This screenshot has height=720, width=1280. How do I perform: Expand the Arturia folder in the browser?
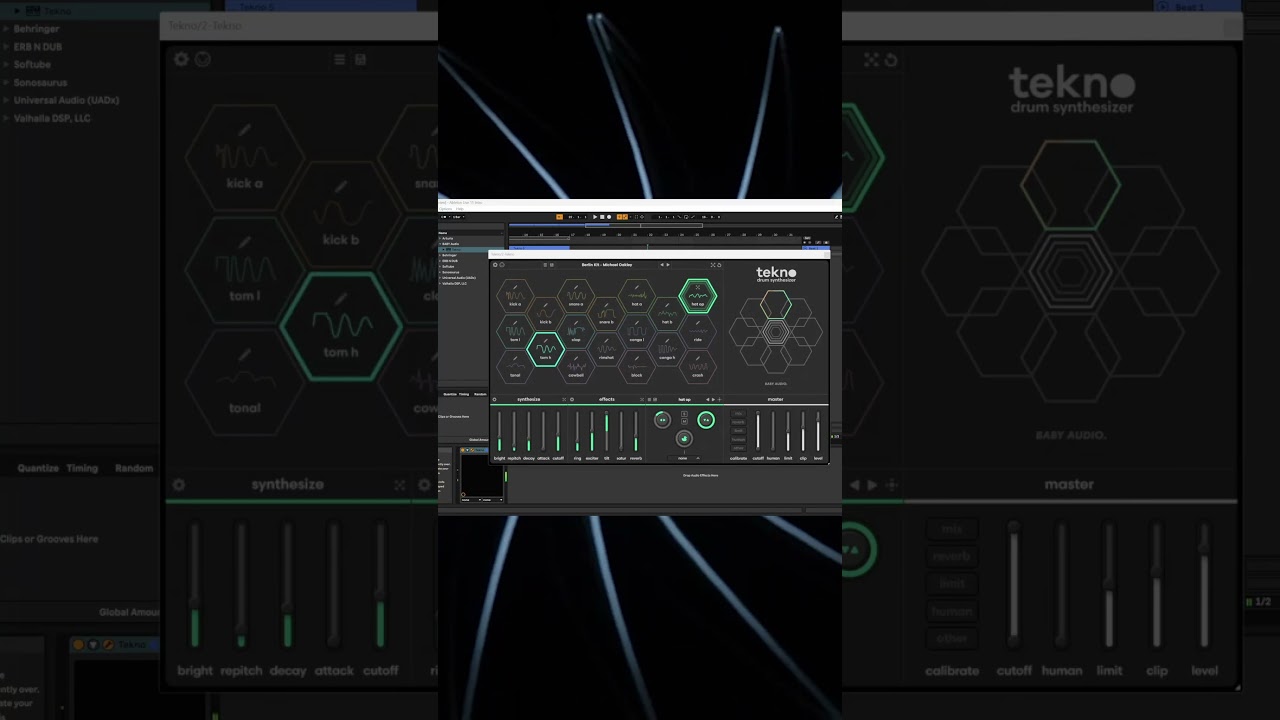coord(440,238)
